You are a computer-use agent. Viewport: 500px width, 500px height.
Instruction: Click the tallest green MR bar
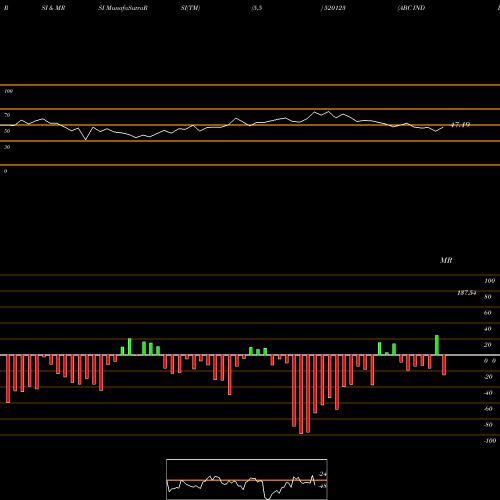[x=437, y=345]
